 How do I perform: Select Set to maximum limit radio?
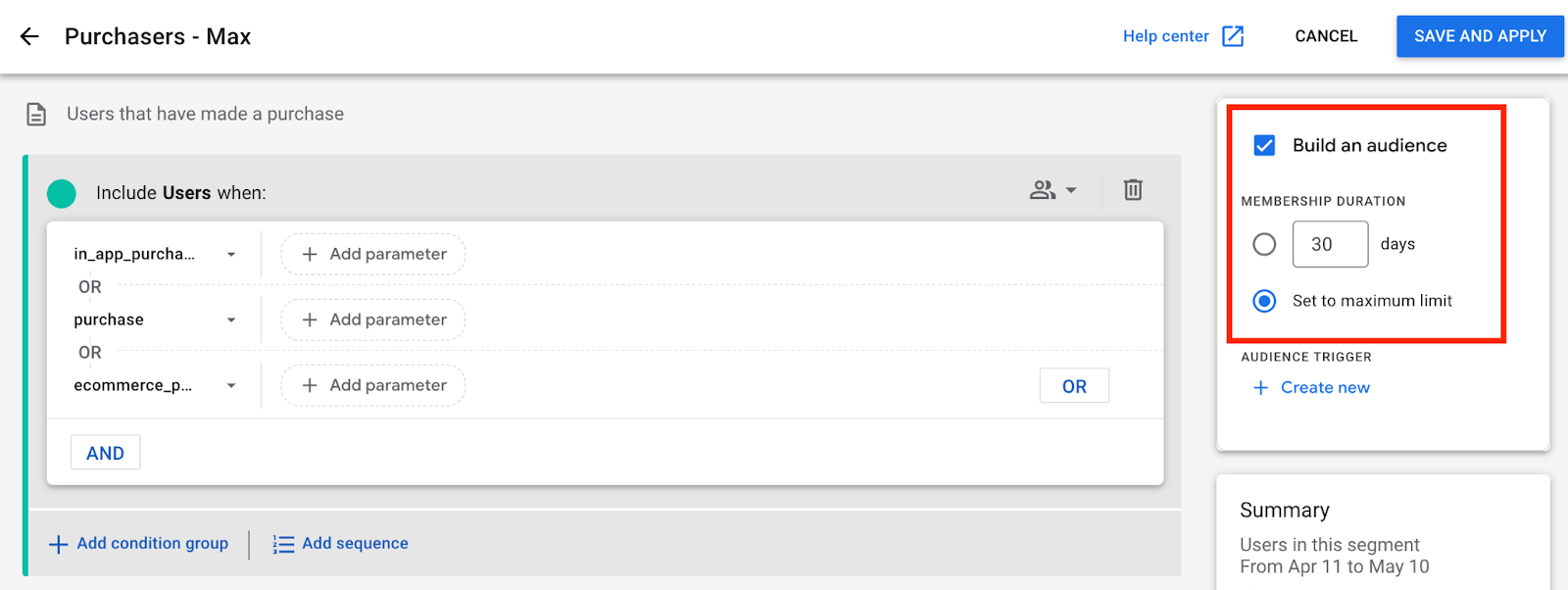click(1264, 301)
